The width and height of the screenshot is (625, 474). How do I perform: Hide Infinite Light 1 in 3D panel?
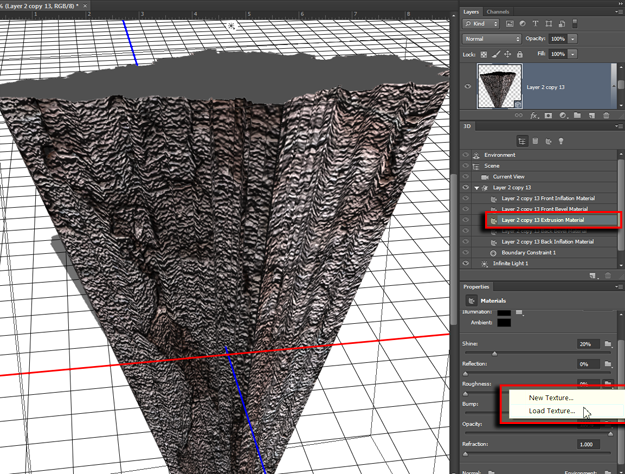click(x=466, y=263)
